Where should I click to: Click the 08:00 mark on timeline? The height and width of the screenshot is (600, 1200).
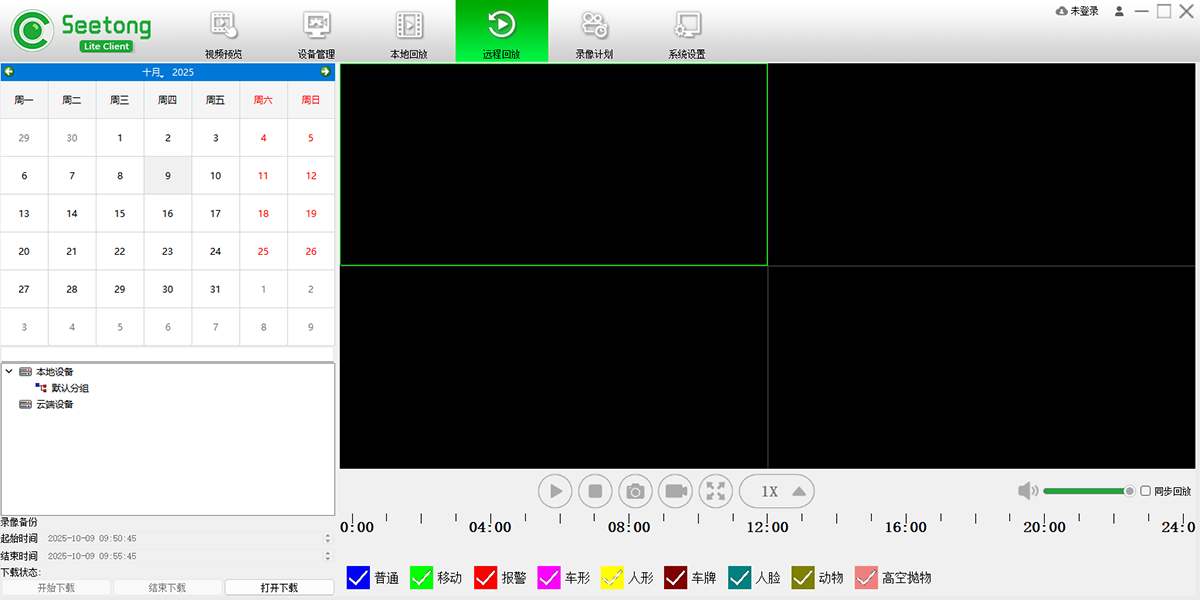tap(629, 527)
